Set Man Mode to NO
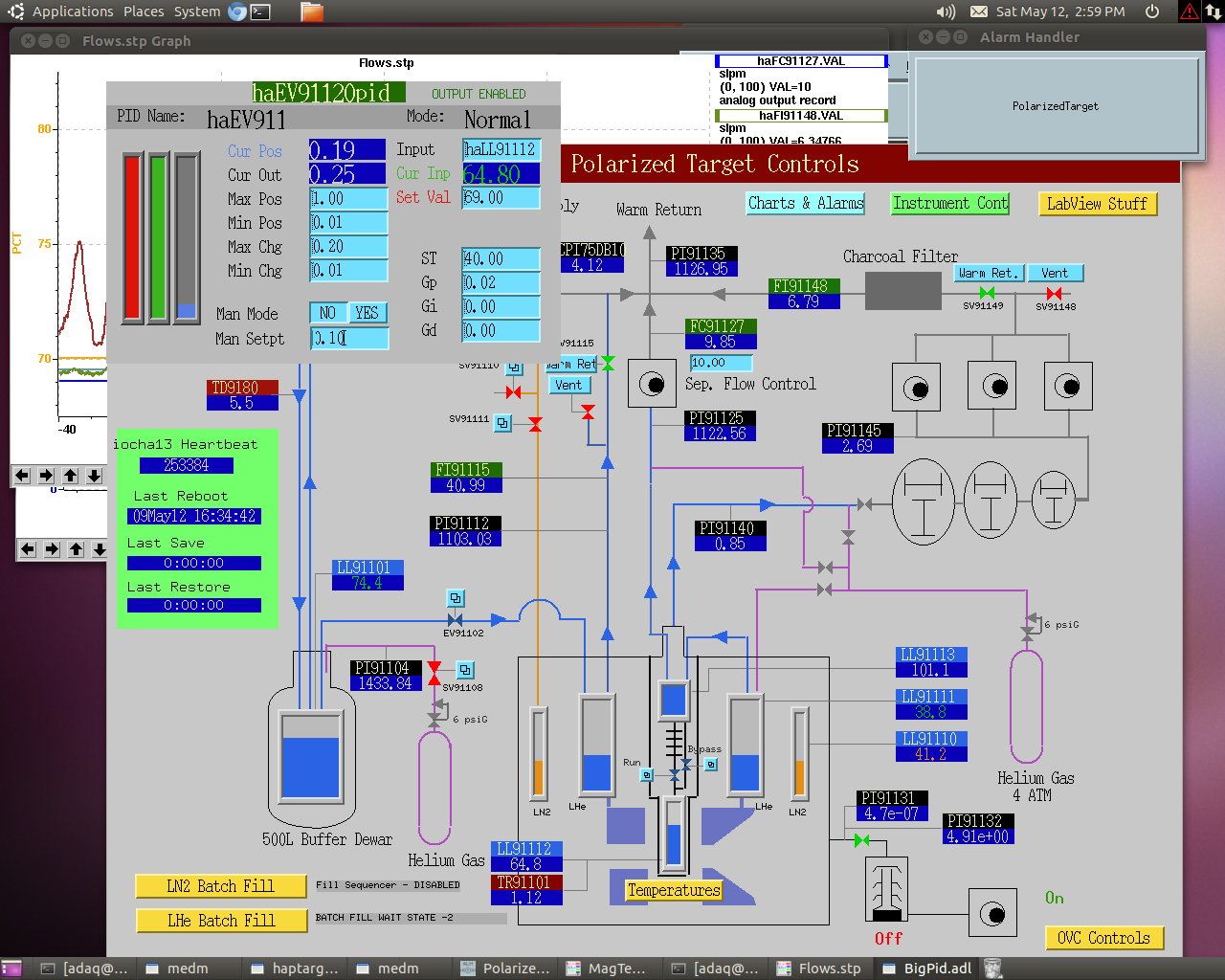This screenshot has width=1225, height=980. (328, 313)
